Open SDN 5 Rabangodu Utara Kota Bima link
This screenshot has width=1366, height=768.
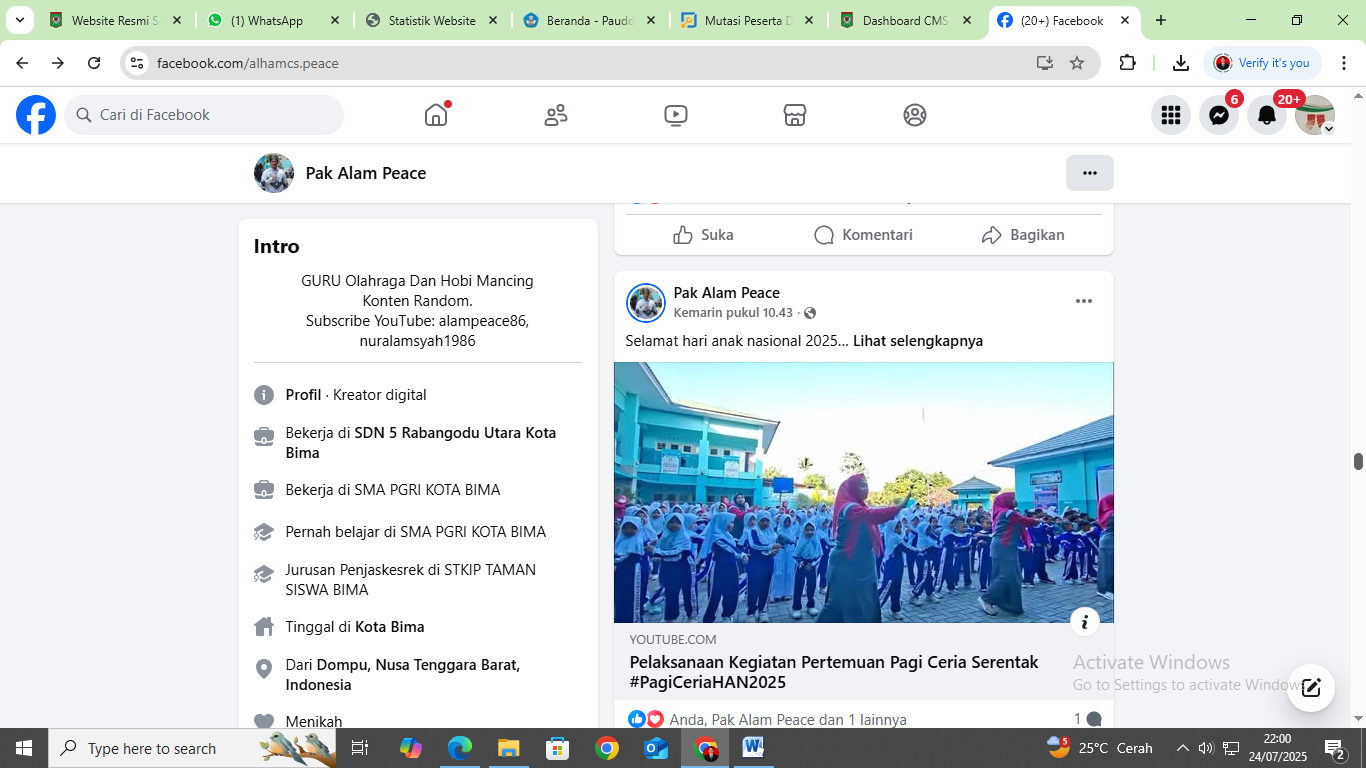tap(421, 443)
